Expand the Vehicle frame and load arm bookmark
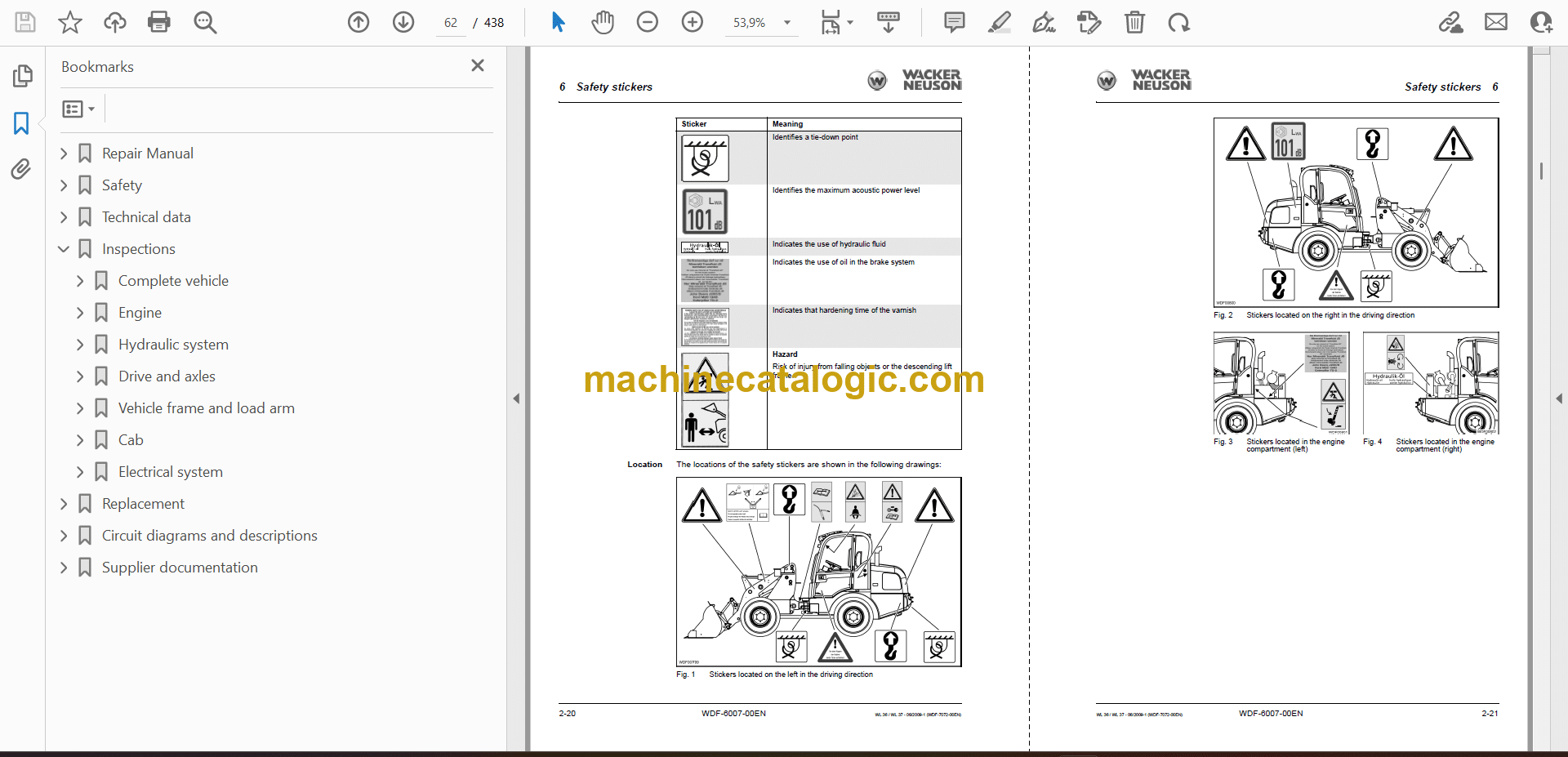This screenshot has width=1568, height=757. pos(80,408)
